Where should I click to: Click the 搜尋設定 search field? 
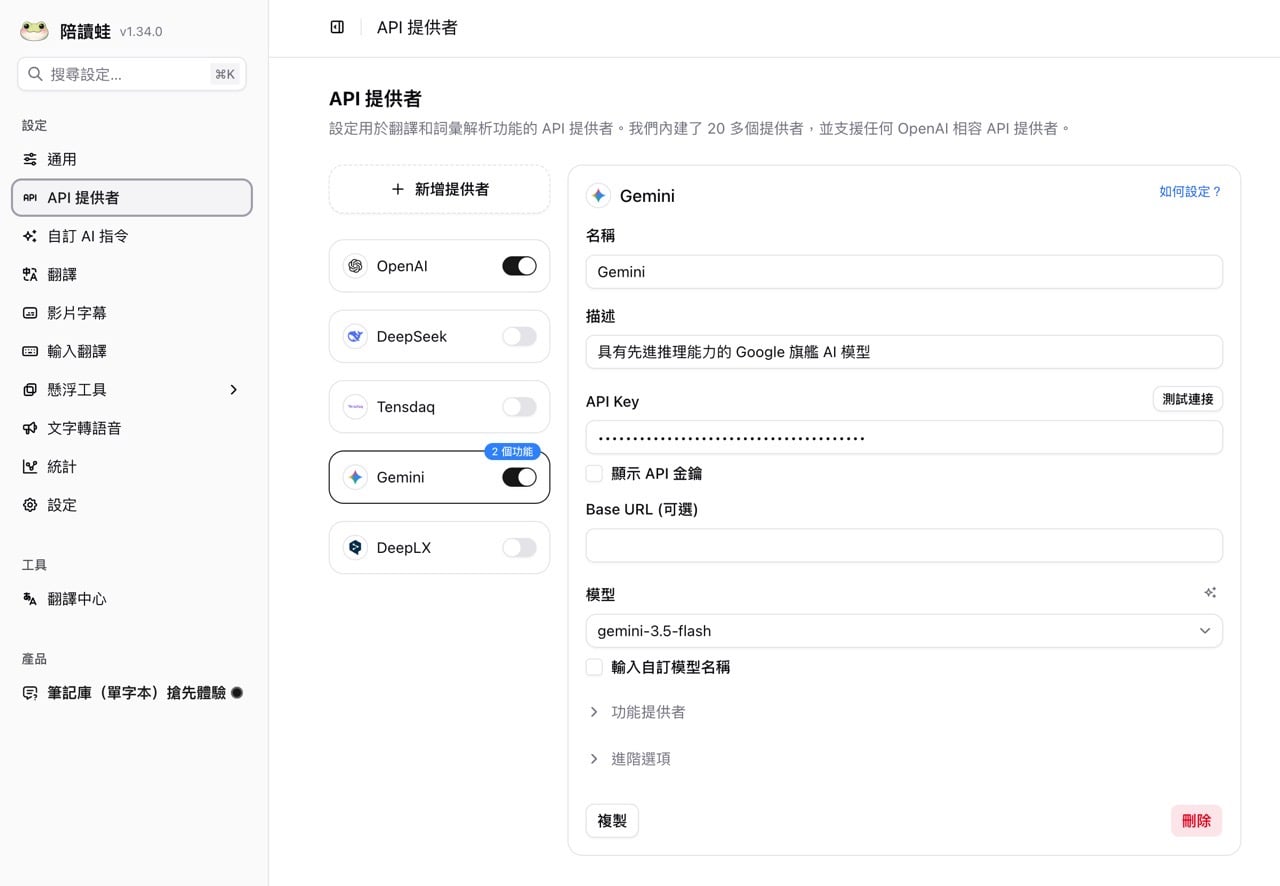coord(132,74)
